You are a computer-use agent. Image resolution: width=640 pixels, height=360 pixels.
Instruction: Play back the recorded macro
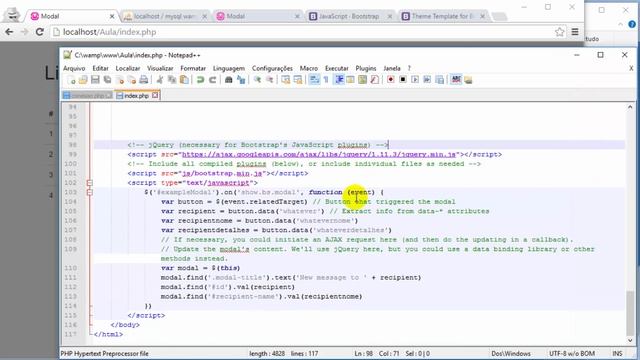tap(415, 80)
